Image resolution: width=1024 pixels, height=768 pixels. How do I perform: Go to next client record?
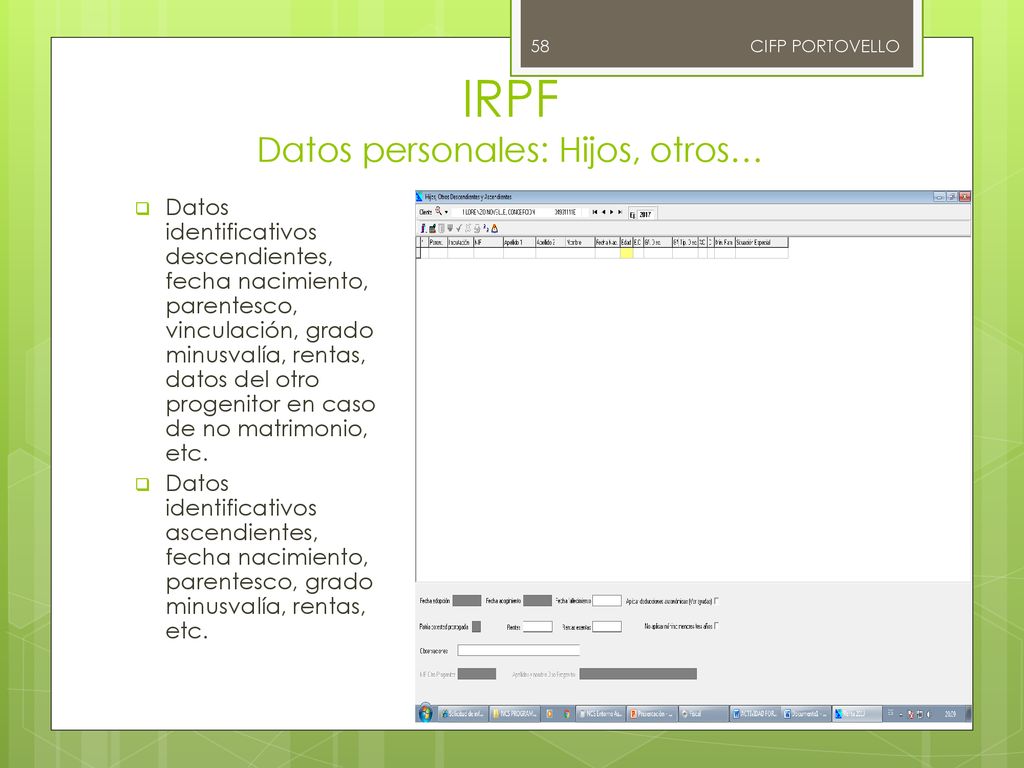pyautogui.click(x=611, y=212)
